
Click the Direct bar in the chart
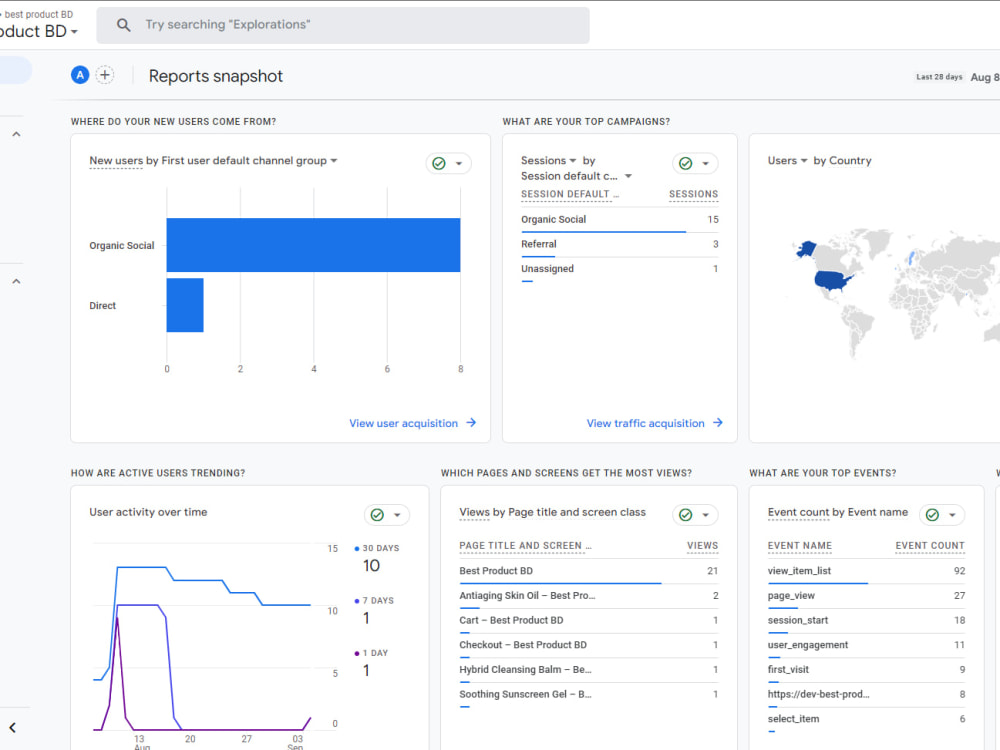pos(185,305)
